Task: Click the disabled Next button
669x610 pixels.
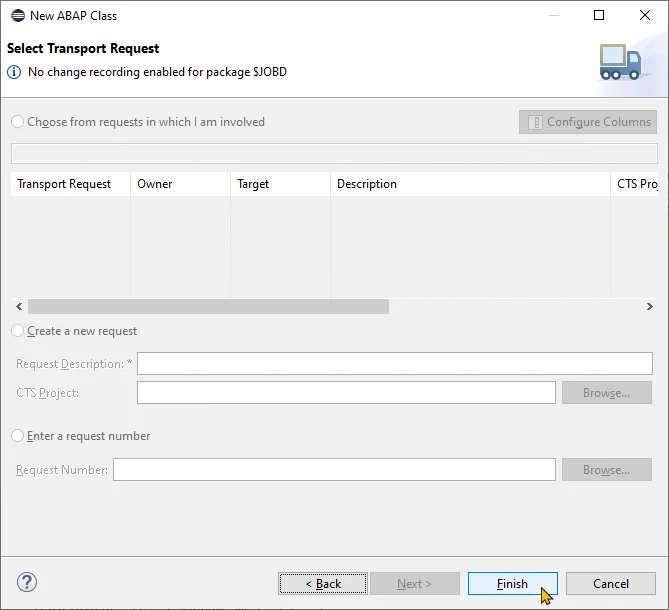Action: [415, 584]
